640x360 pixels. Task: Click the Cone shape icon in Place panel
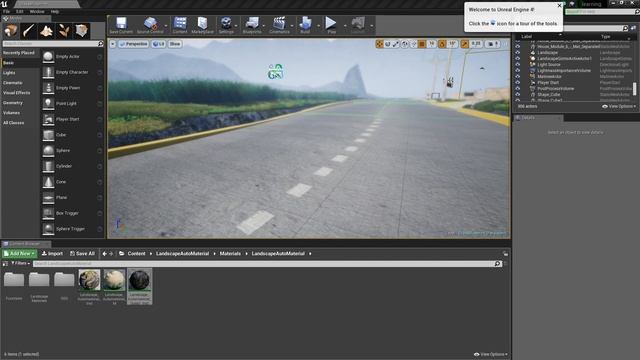48,182
